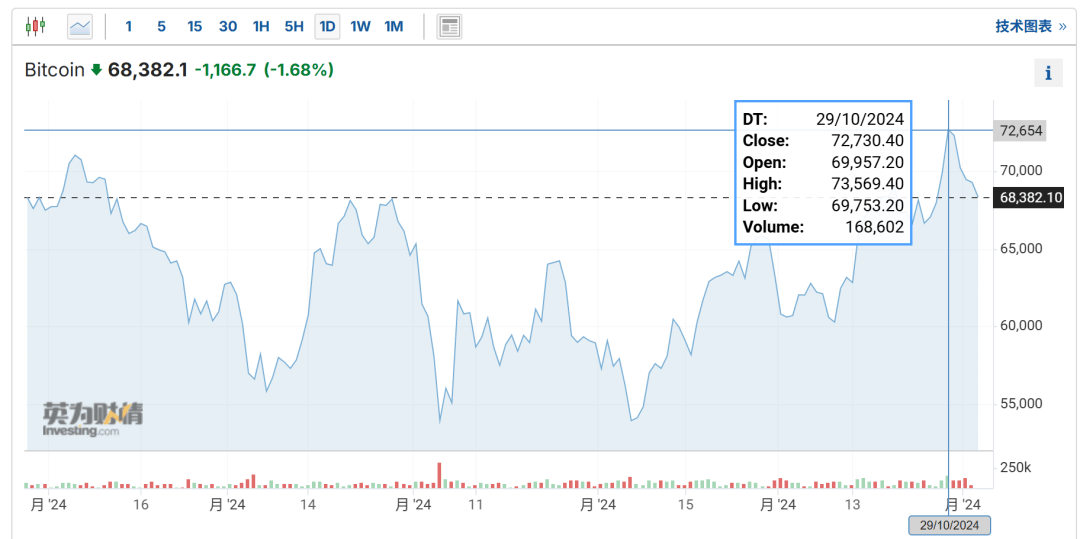Click the blue info icon
This screenshot has width=1080, height=539.
coord(1048,73)
